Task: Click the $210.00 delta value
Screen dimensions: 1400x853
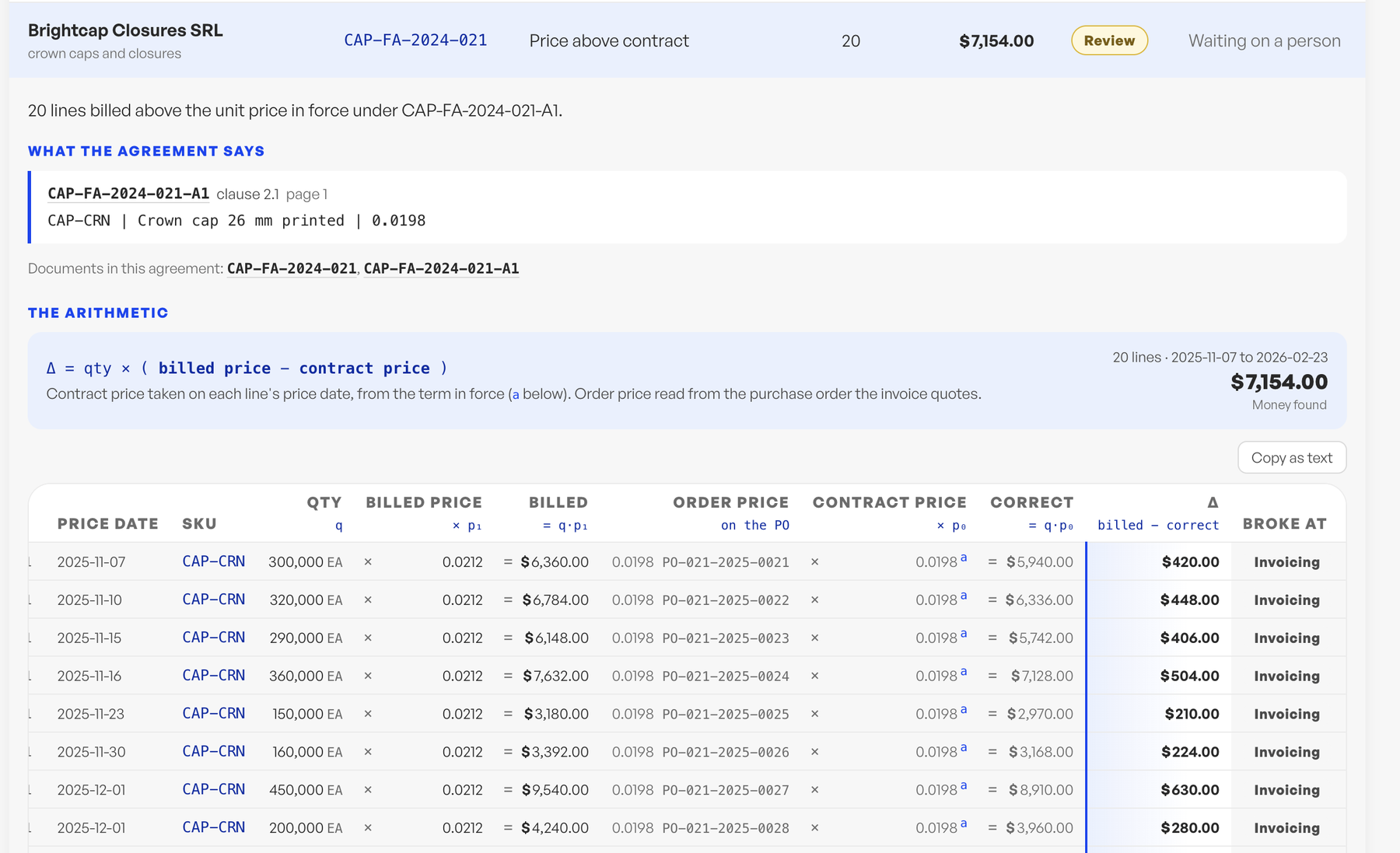Action: coord(1192,715)
